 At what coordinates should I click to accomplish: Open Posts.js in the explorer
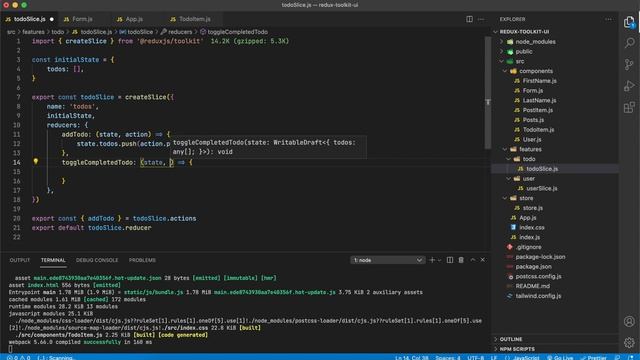point(533,120)
